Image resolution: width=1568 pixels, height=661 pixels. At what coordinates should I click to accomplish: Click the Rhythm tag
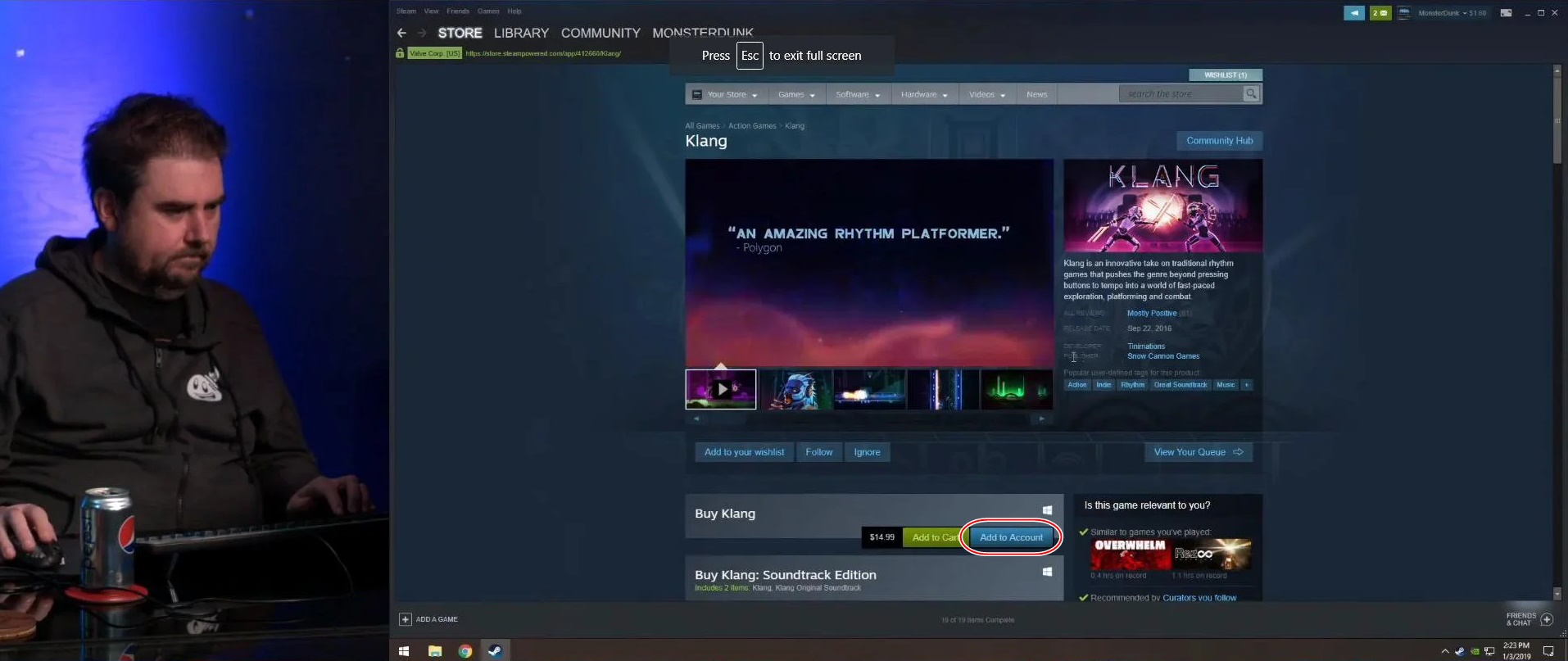pos(1132,385)
